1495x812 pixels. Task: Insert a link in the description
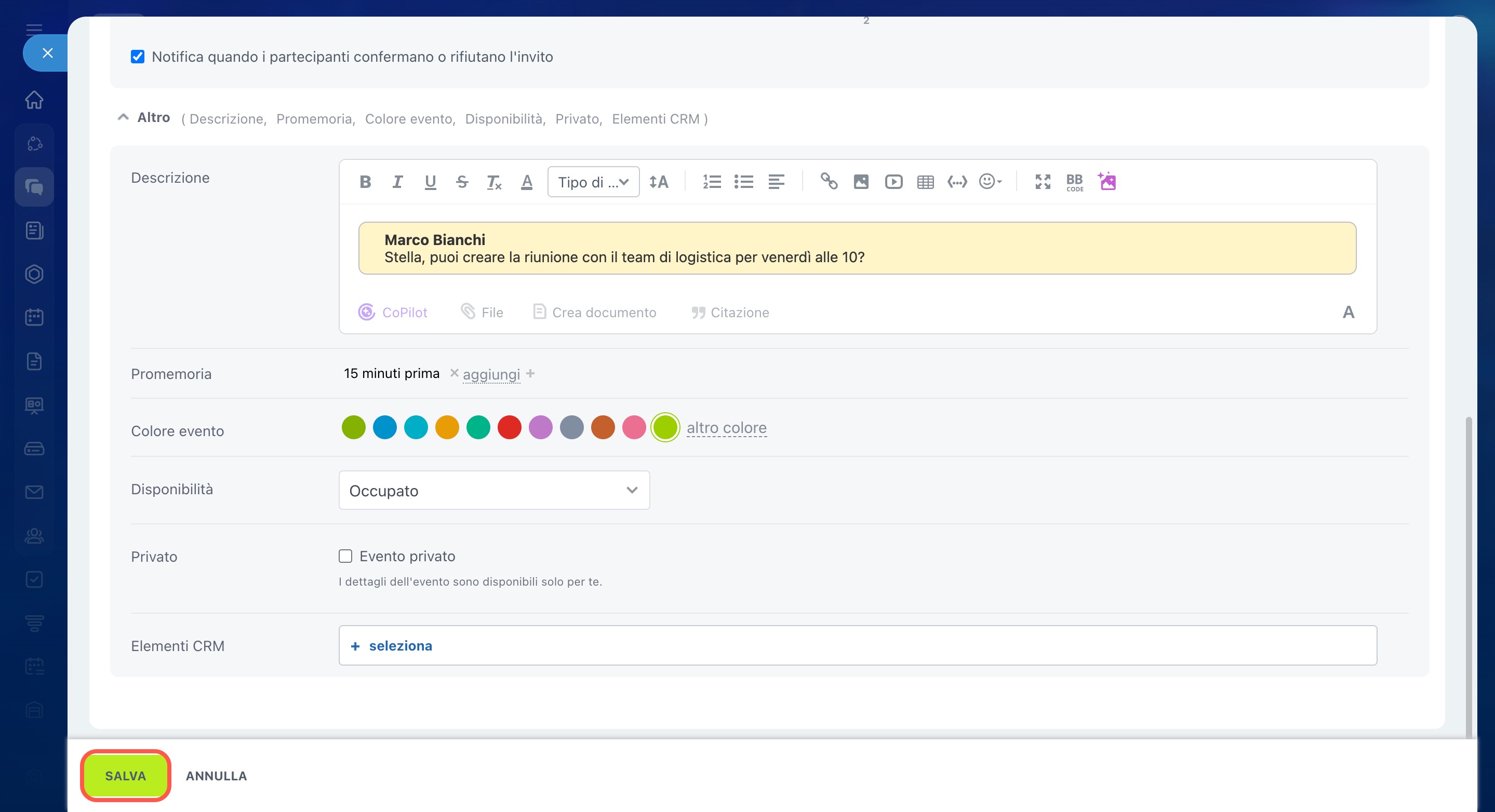tap(829, 182)
